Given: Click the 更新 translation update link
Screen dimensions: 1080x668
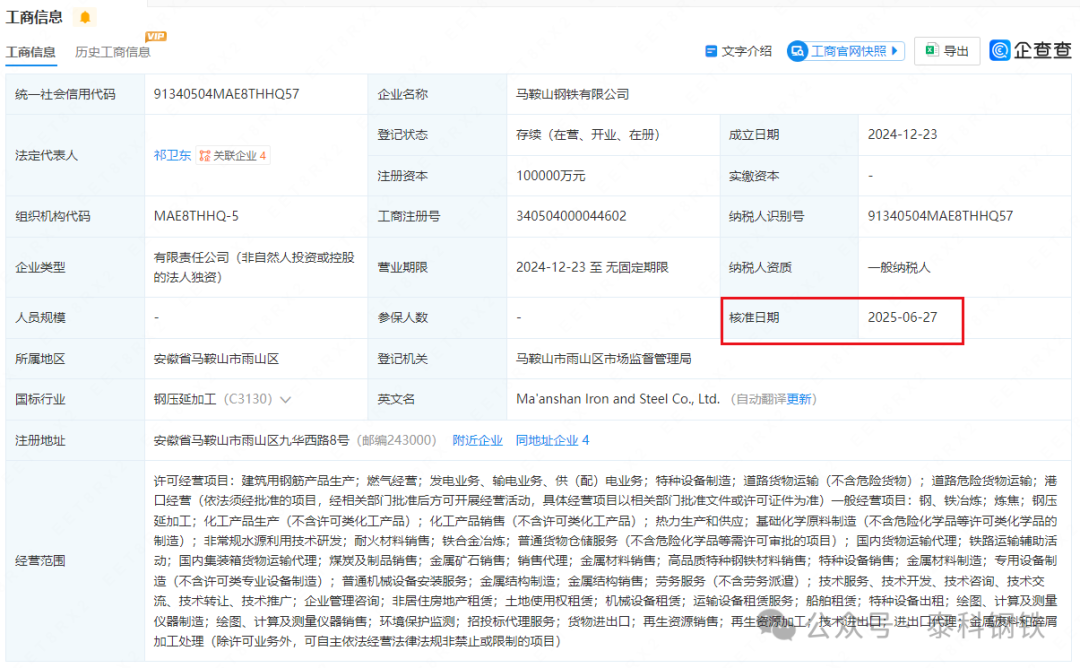Looking at the screenshot, I should pos(800,399).
